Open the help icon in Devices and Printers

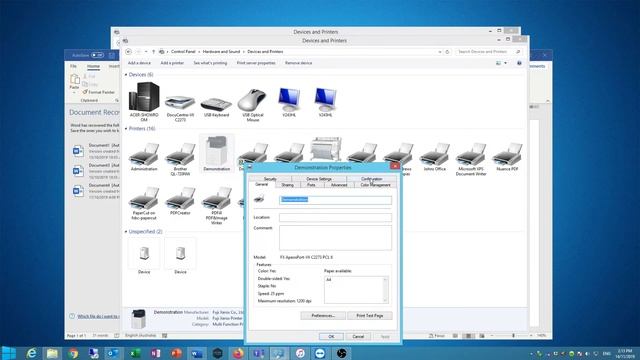[x=519, y=63]
